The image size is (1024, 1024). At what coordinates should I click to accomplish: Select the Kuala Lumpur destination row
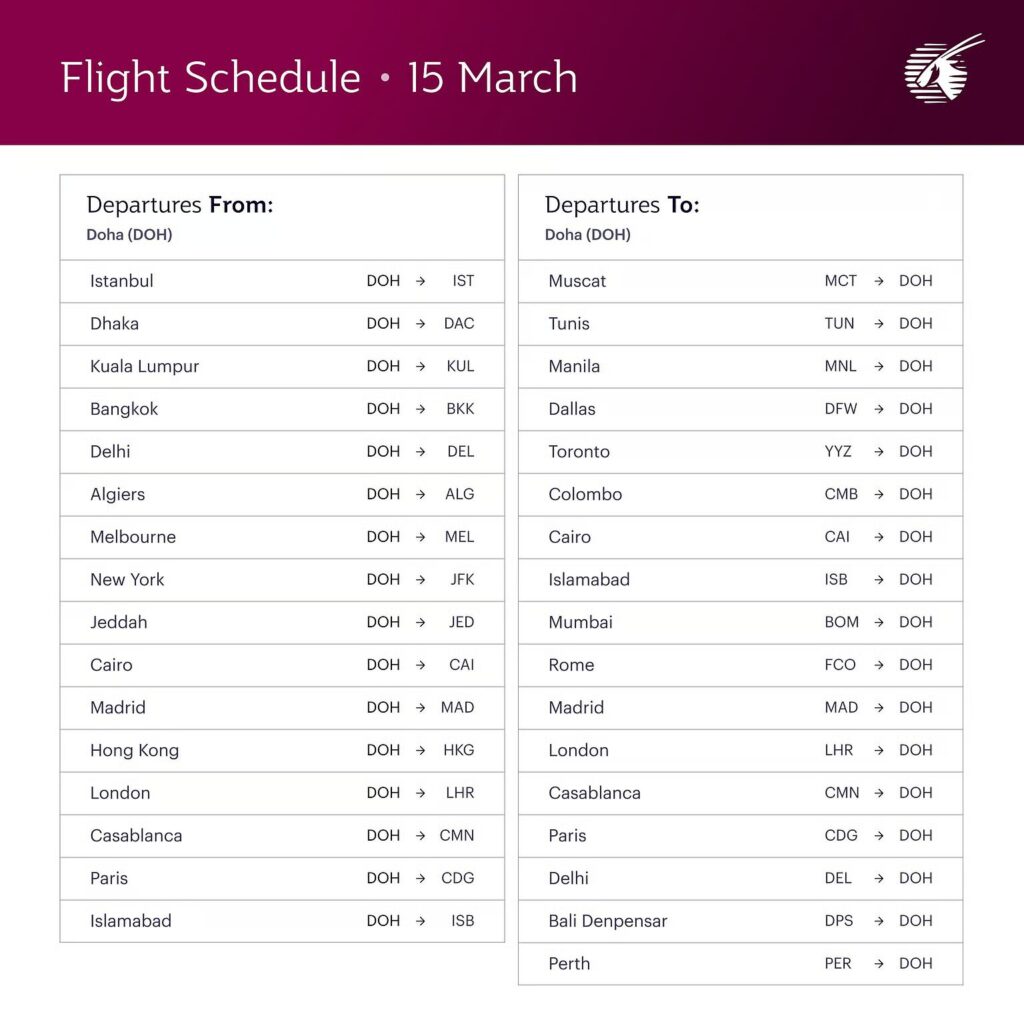tap(282, 366)
